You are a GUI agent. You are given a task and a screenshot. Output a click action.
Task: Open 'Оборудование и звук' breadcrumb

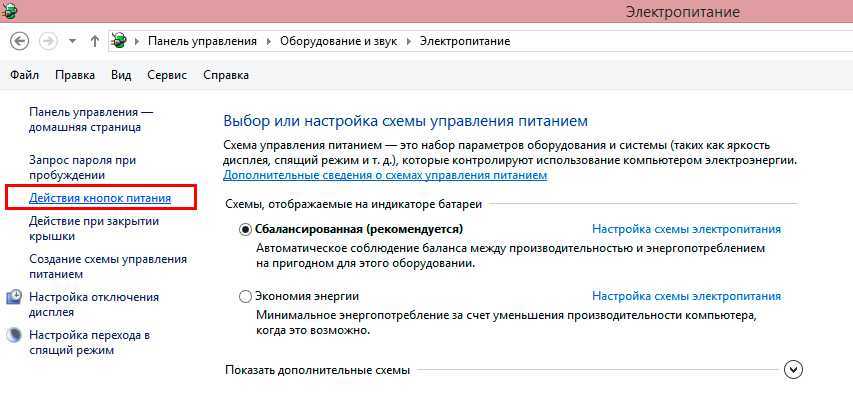pos(338,41)
